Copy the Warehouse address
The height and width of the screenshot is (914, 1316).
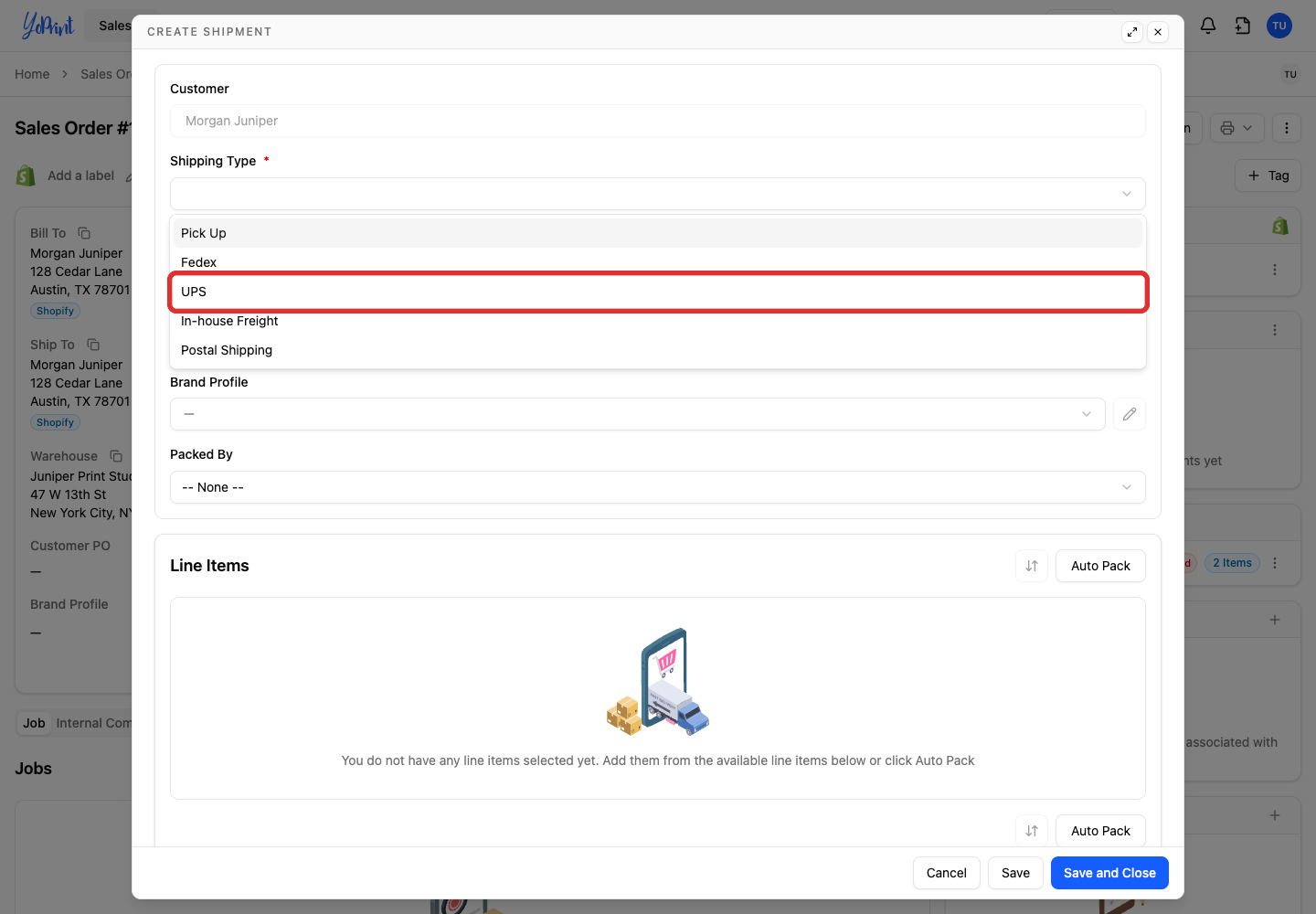[116, 456]
